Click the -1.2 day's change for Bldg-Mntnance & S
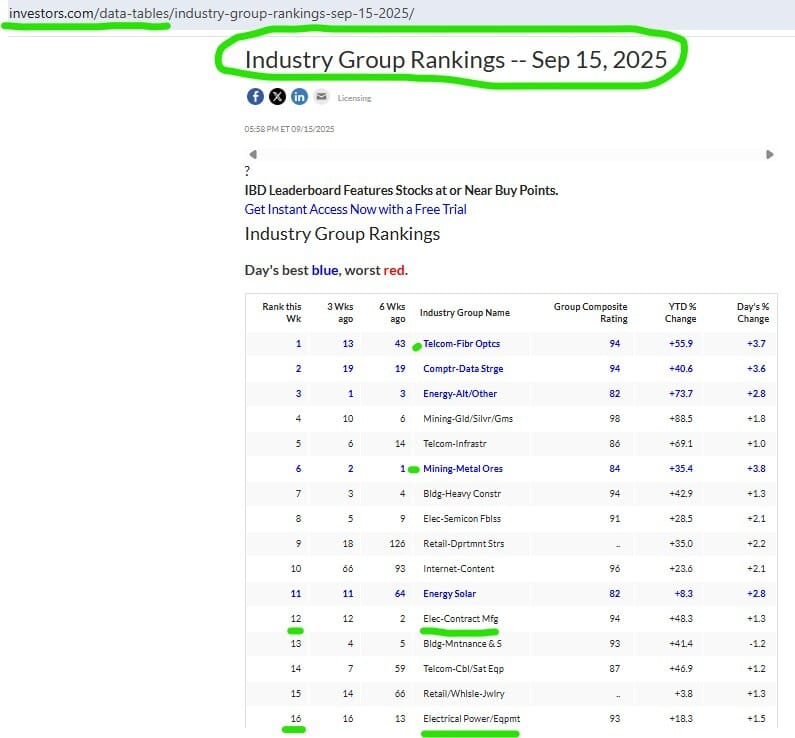 point(757,644)
